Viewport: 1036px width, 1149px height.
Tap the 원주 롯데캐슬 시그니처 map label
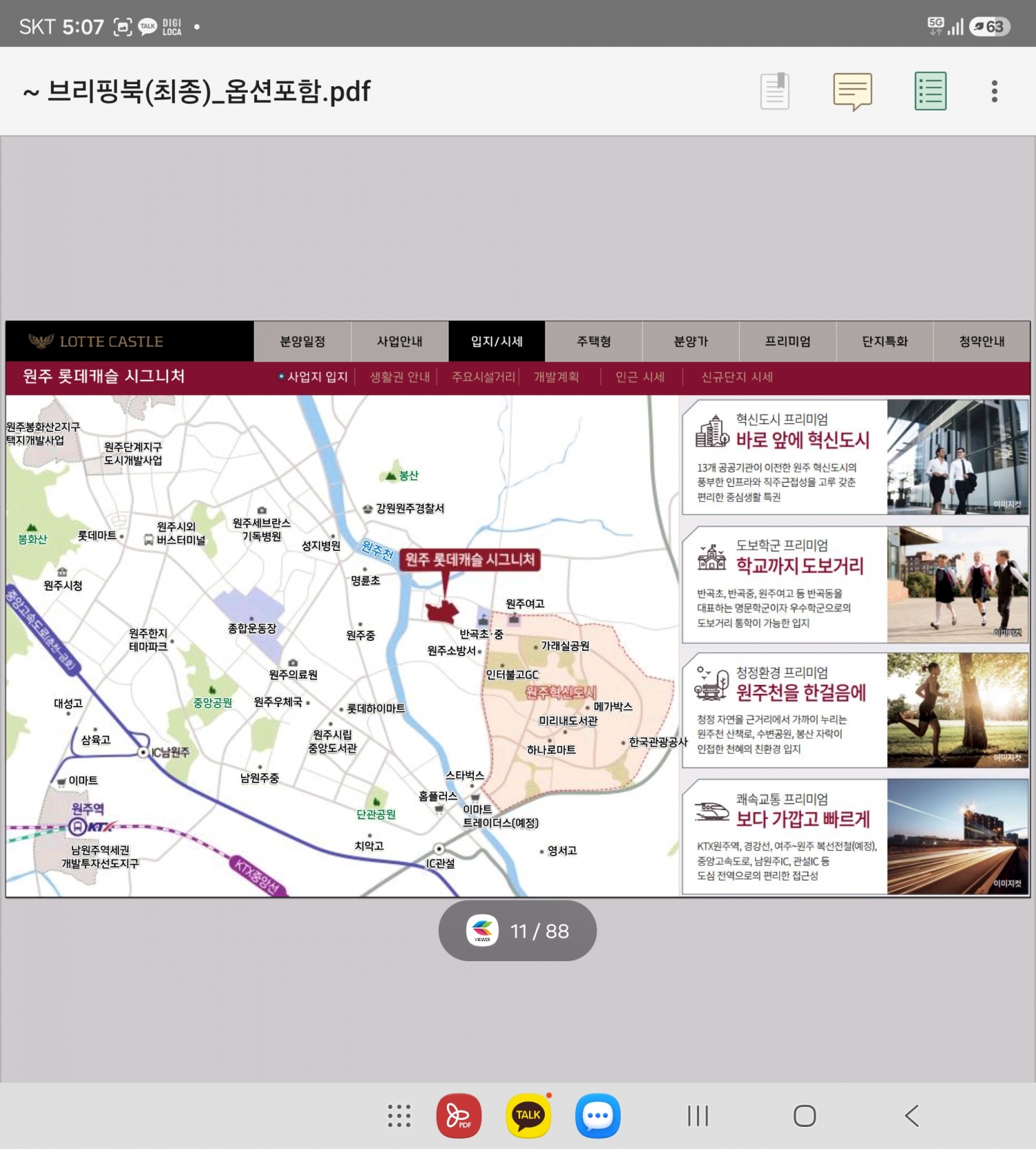[x=470, y=559]
